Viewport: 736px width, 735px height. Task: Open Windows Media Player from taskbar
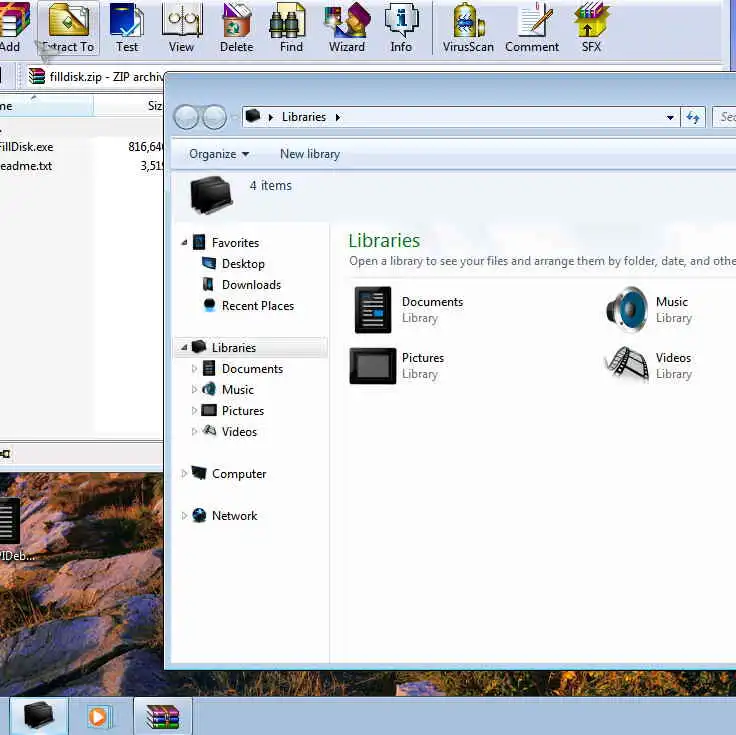point(99,716)
